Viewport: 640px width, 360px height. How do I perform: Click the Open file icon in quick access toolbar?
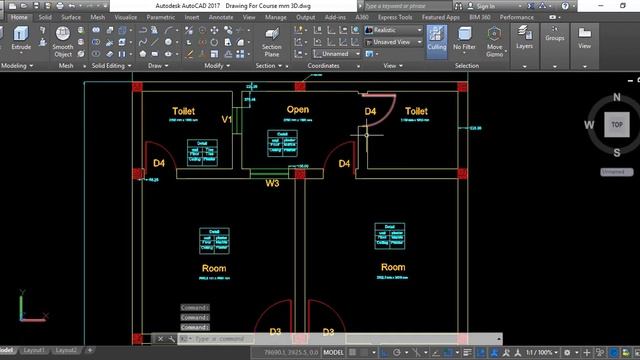24,6
